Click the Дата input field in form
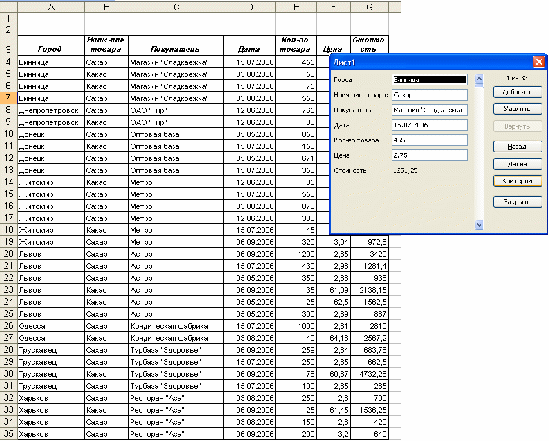 [x=430, y=125]
